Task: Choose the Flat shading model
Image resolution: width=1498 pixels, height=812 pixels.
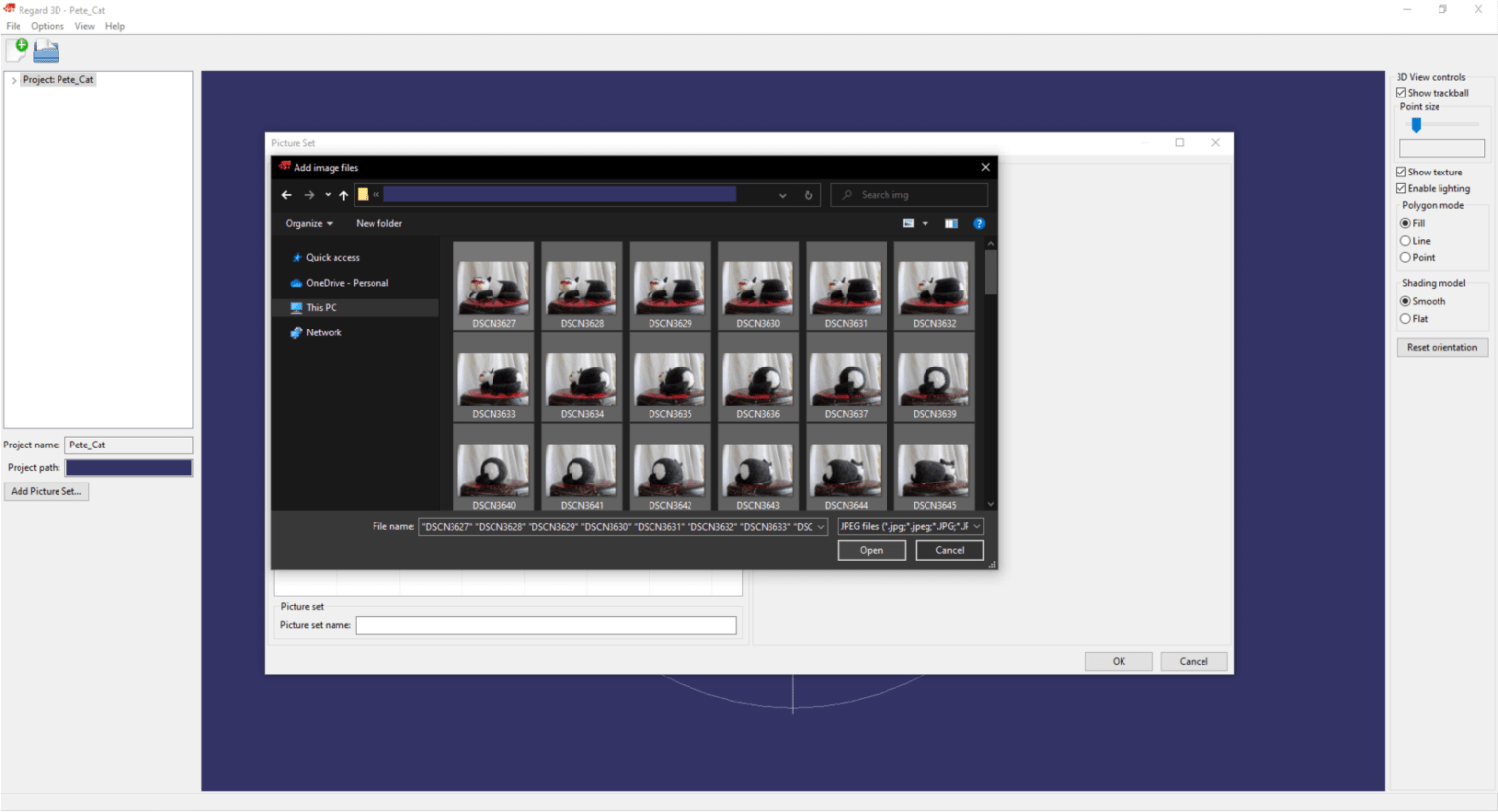Action: [x=1405, y=319]
